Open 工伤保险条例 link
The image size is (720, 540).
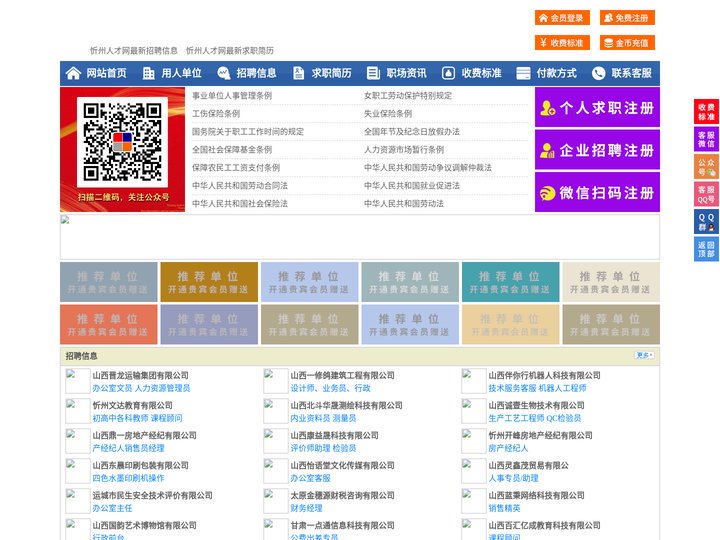[x=216, y=113]
